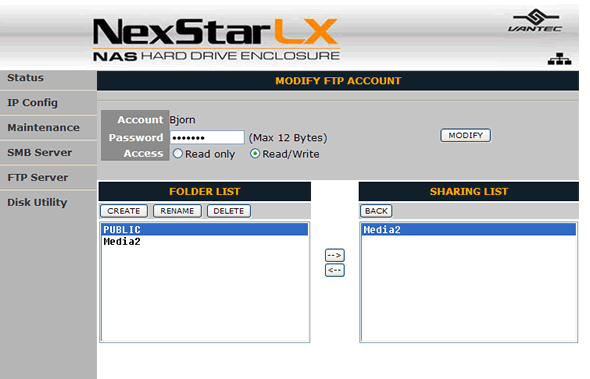
Task: Select the Read/Write access radio
Action: point(255,154)
